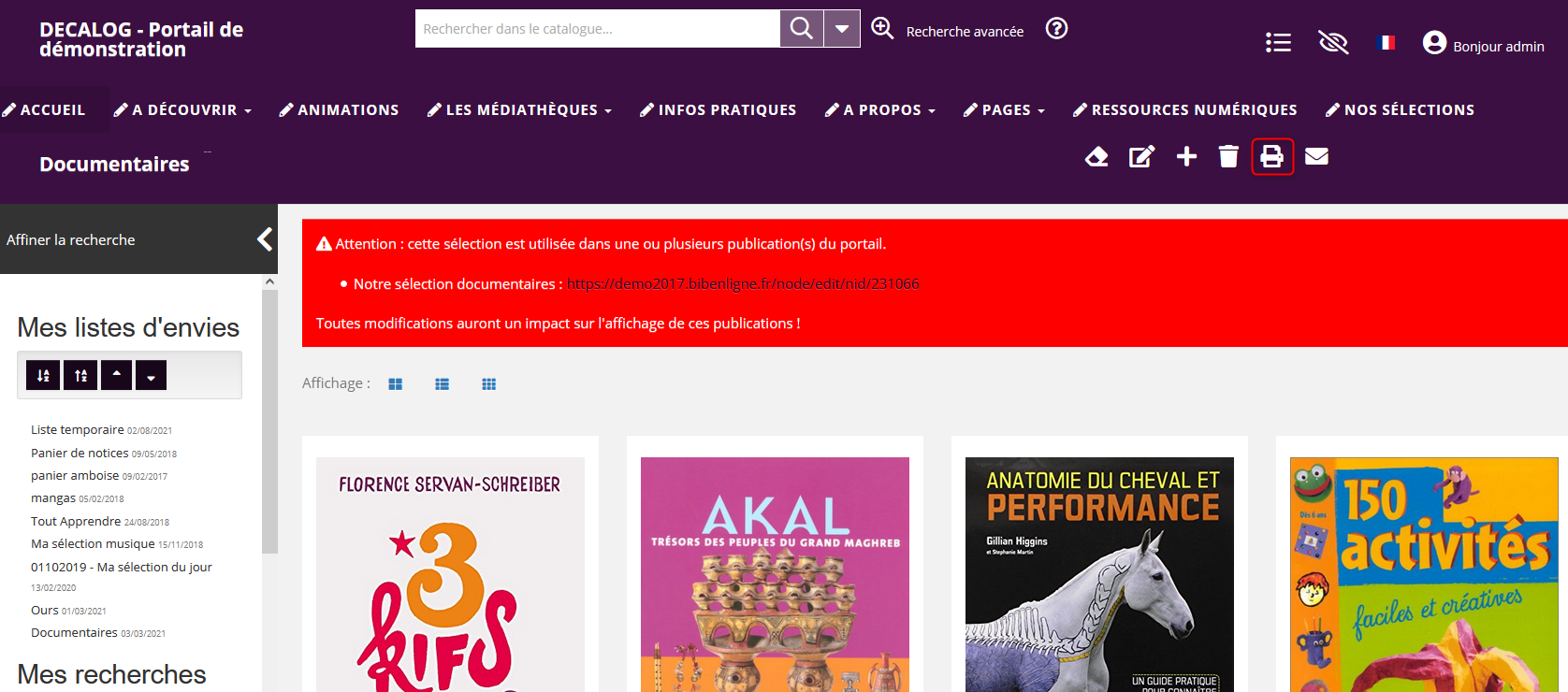Open Tout Apprendre list

click(76, 521)
